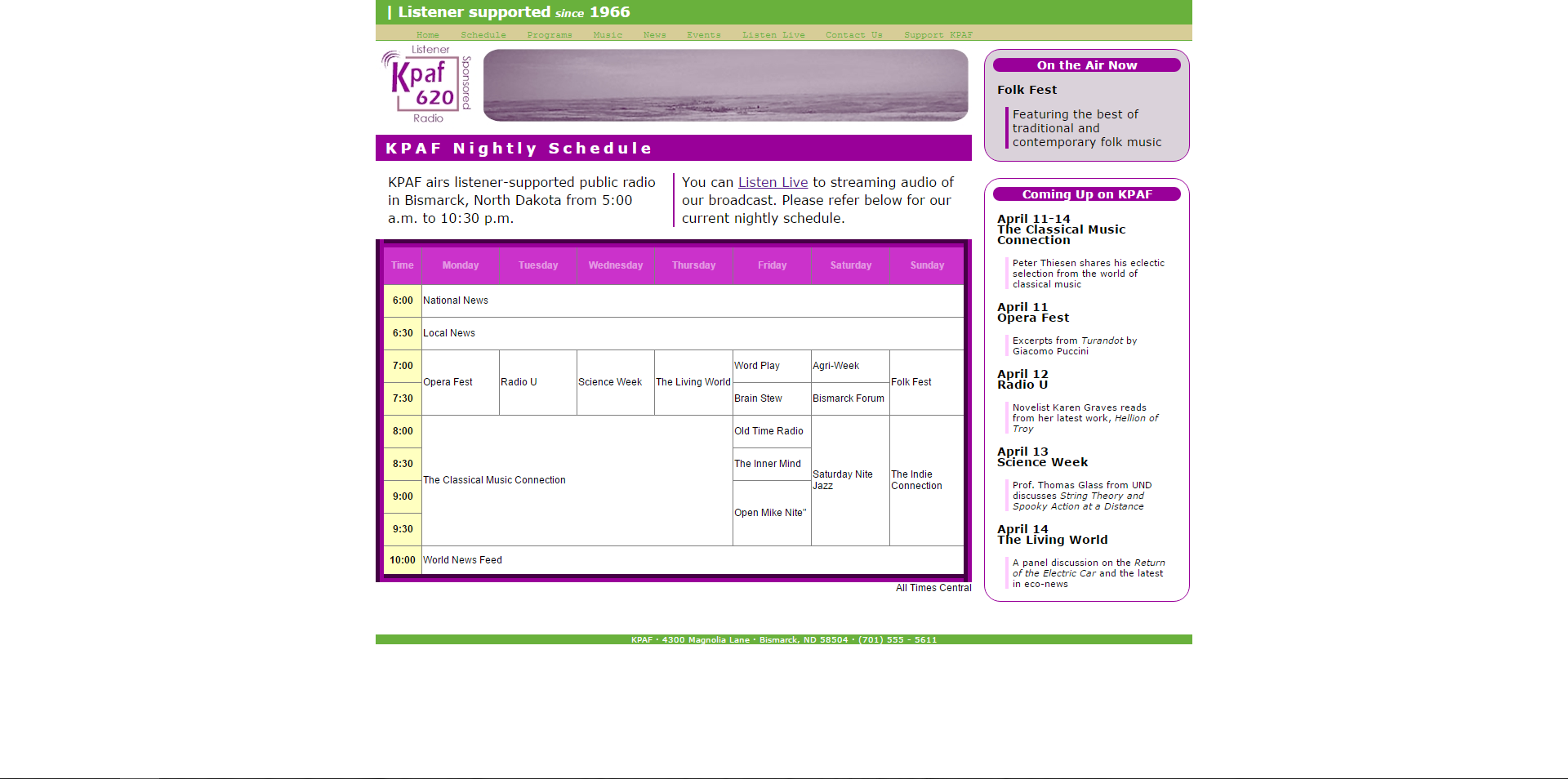Viewport: 1568px width, 779px height.
Task: Select Listen Live in the navigation bar
Action: pos(773,35)
